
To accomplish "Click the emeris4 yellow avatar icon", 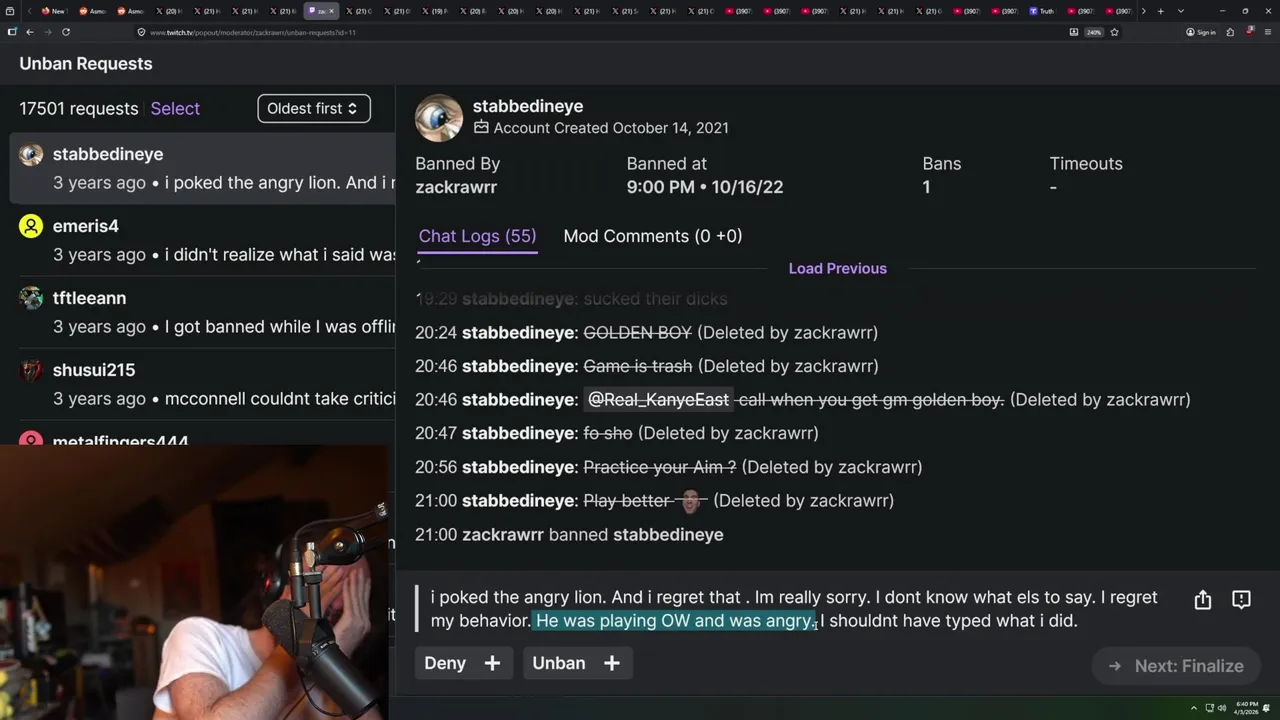I will click(x=31, y=226).
